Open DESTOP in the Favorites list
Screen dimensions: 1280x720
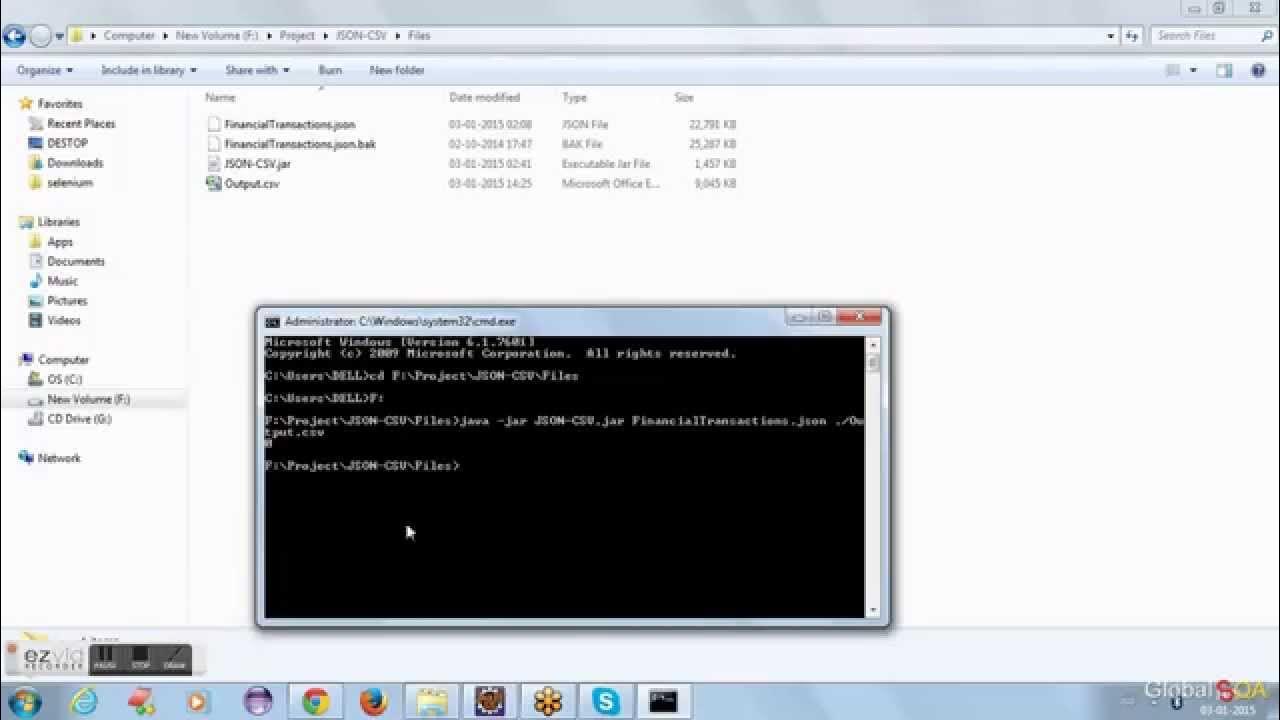point(67,143)
